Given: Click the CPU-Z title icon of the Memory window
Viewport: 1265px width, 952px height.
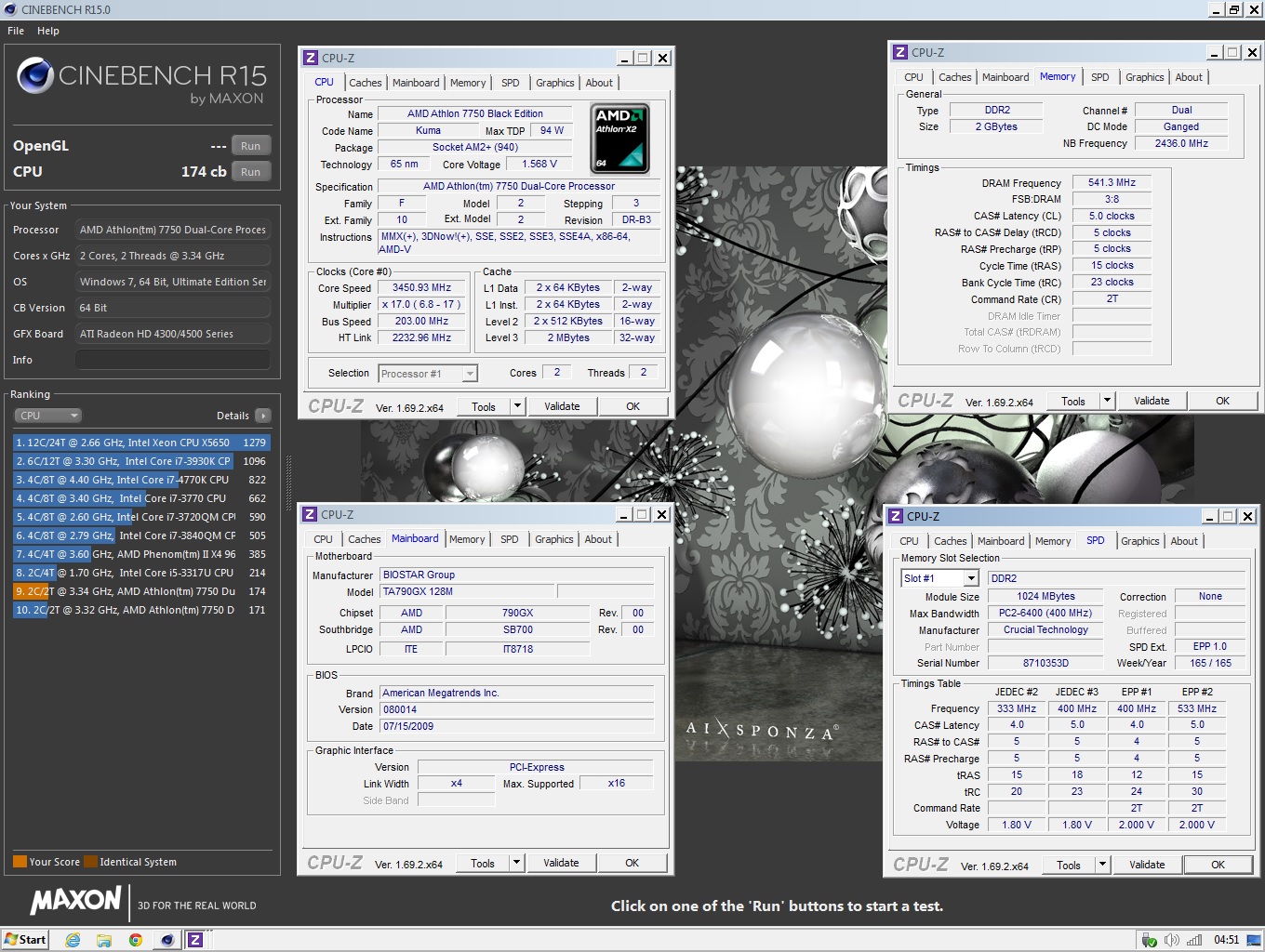Looking at the screenshot, I should [900, 52].
